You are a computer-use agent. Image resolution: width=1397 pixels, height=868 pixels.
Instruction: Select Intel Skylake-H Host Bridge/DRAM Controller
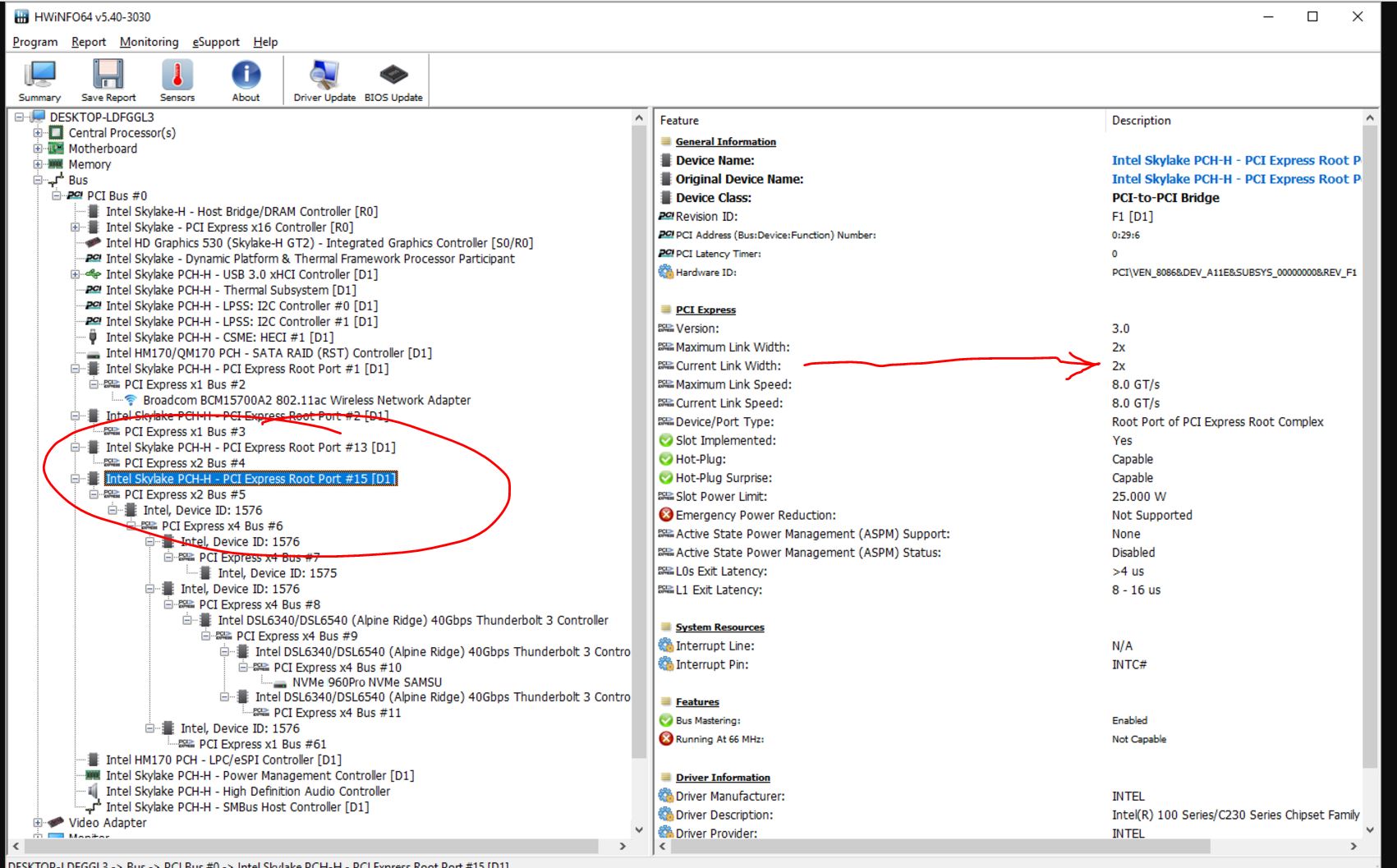241,212
